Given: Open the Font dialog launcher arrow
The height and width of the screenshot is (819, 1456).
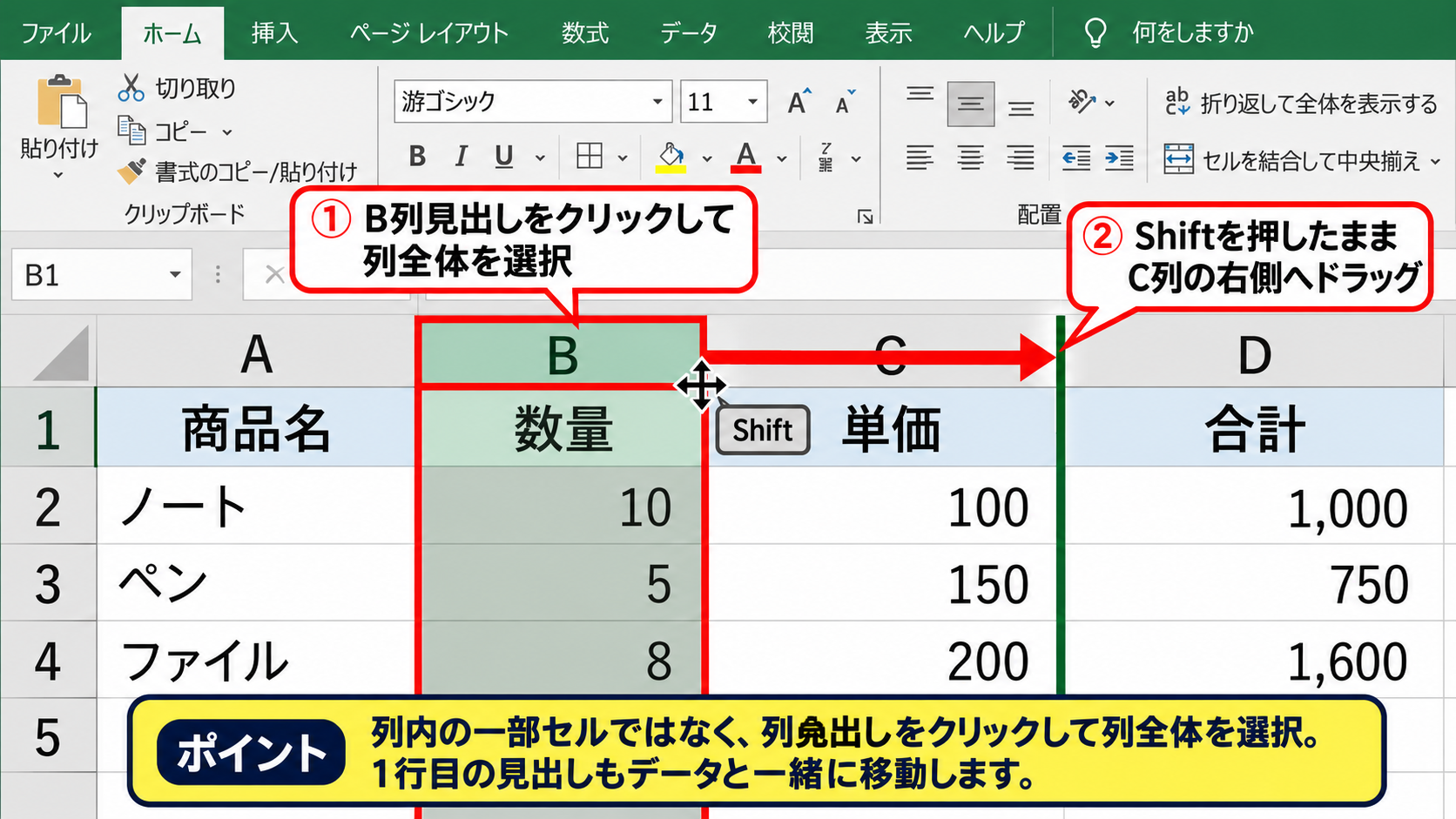Looking at the screenshot, I should [865, 217].
